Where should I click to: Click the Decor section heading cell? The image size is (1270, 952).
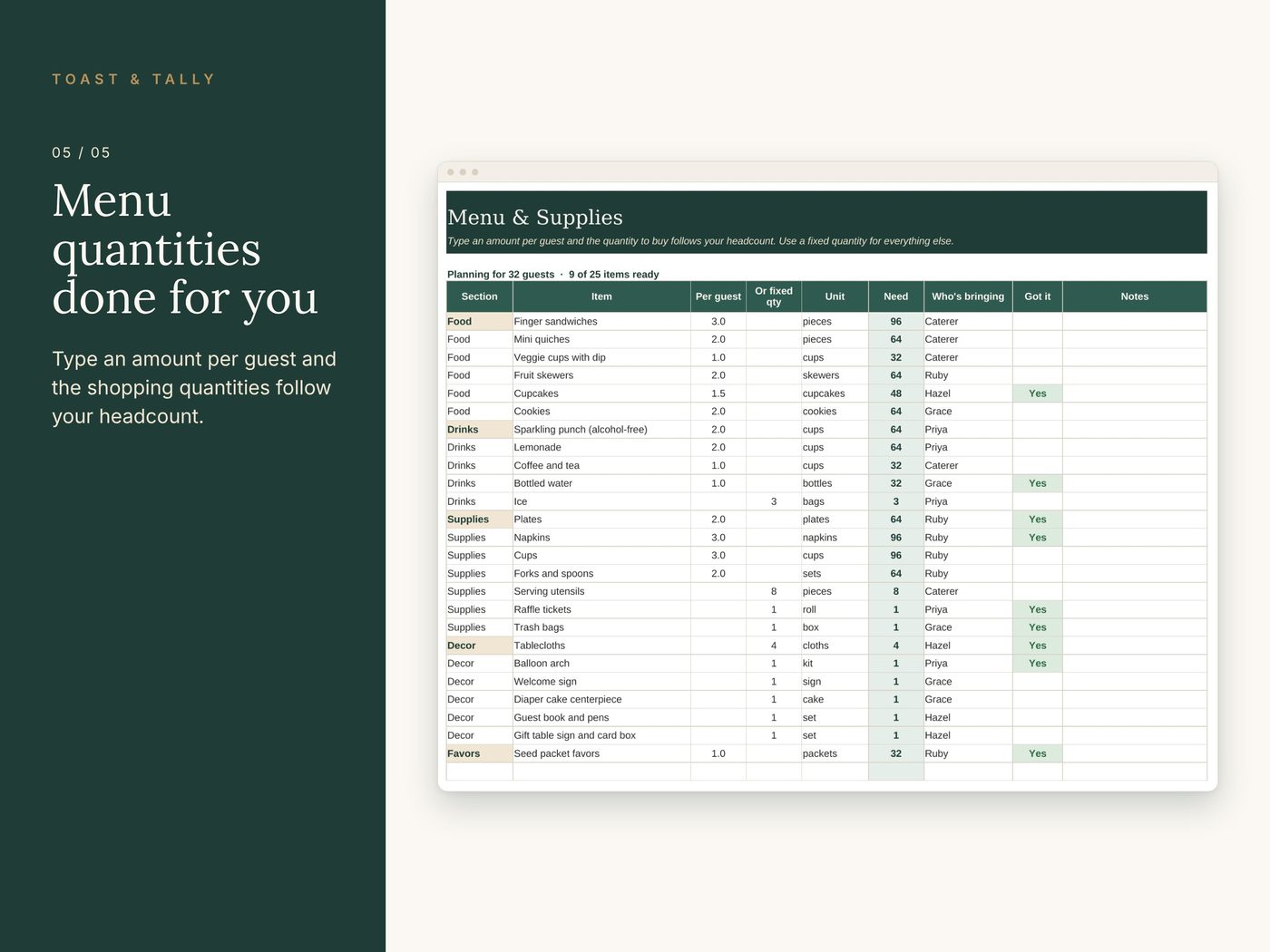(x=479, y=646)
